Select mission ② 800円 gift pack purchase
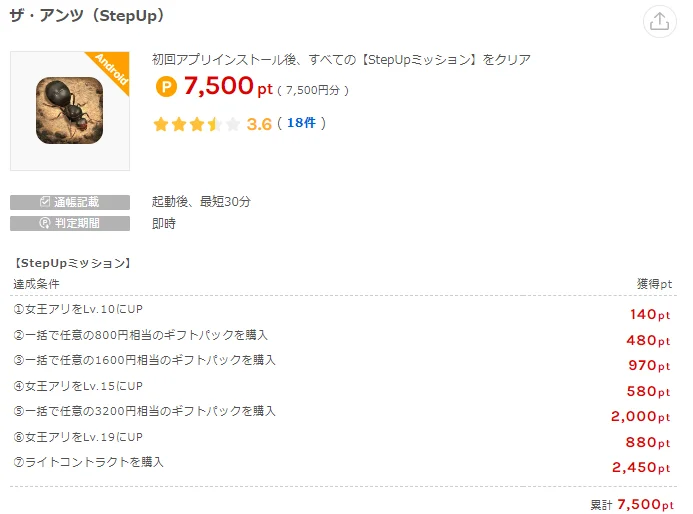Viewport: 693px width, 514px height. coord(140,335)
